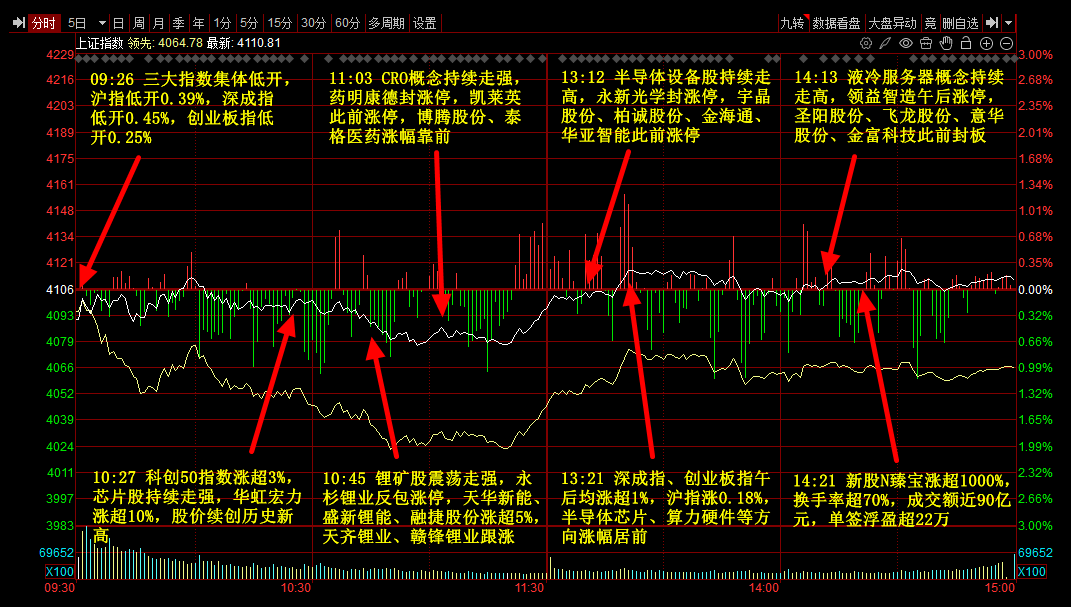
Task: Select the pen drawing tool icon
Action: 885,43
